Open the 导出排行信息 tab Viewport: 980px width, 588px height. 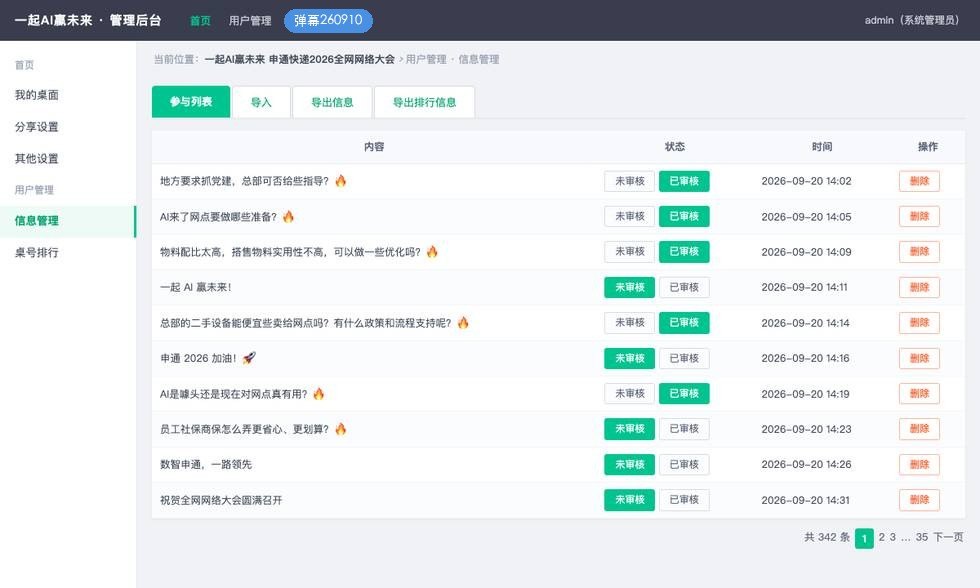(424, 102)
